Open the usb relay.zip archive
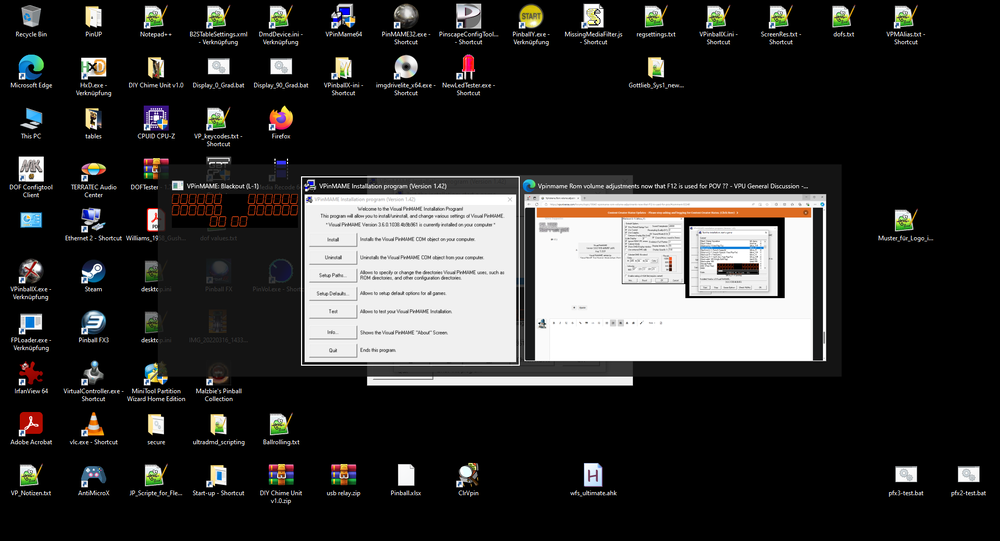The image size is (1000, 541). click(x=343, y=476)
